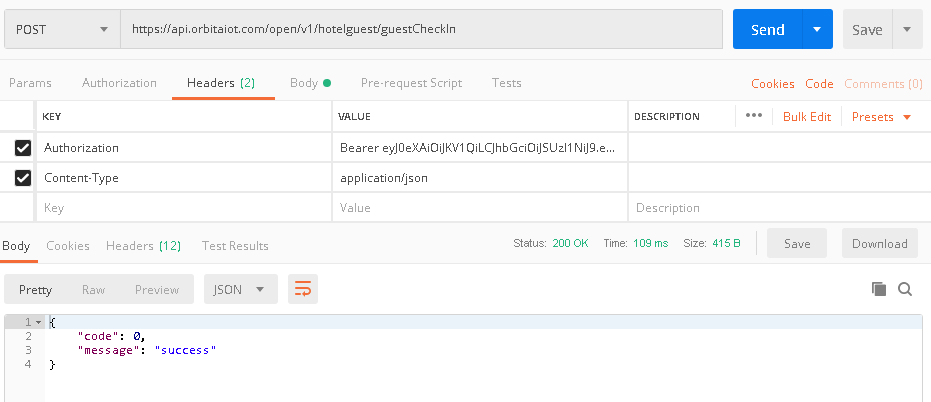Expand the Send button dropdown arrow
The height and width of the screenshot is (402, 931).
click(817, 30)
